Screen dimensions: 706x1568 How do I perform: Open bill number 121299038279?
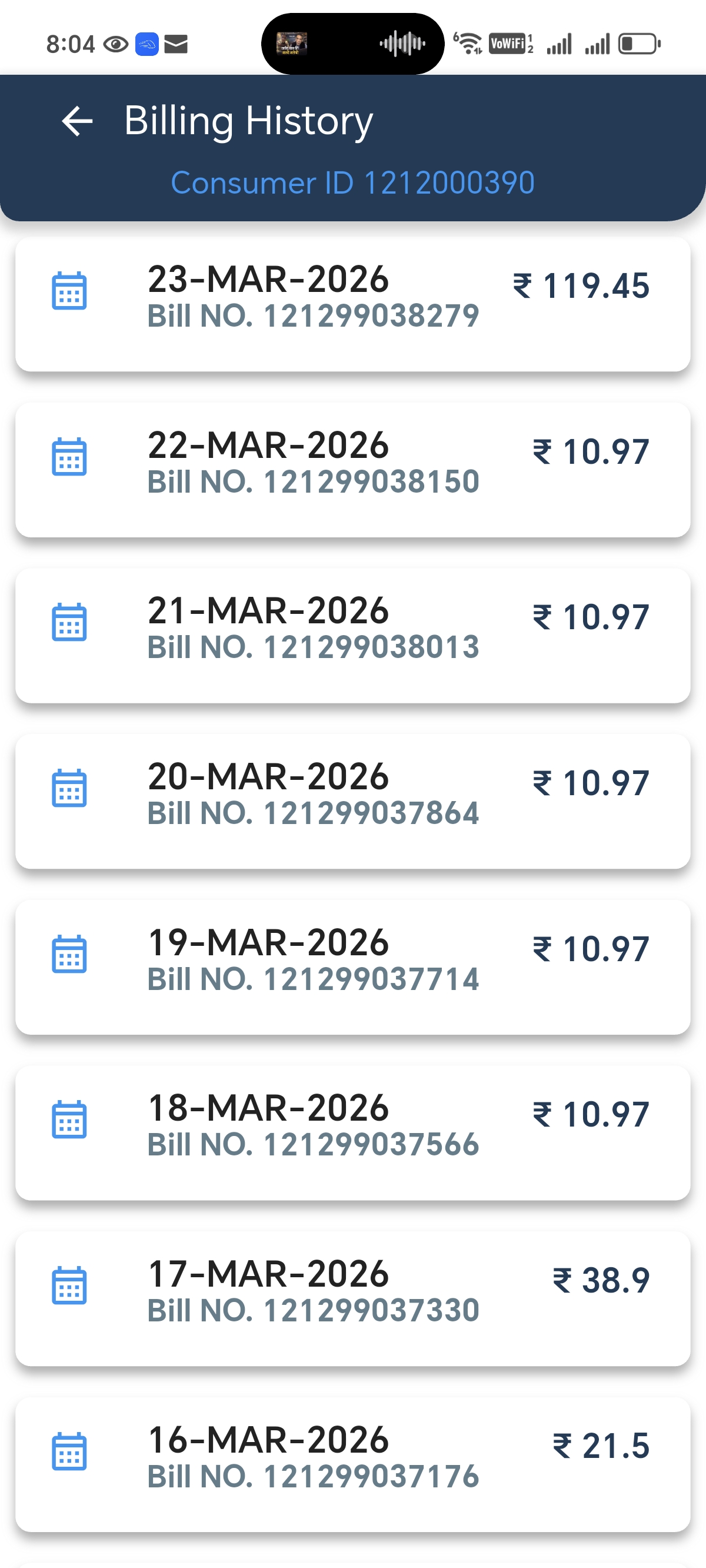pyautogui.click(x=313, y=316)
